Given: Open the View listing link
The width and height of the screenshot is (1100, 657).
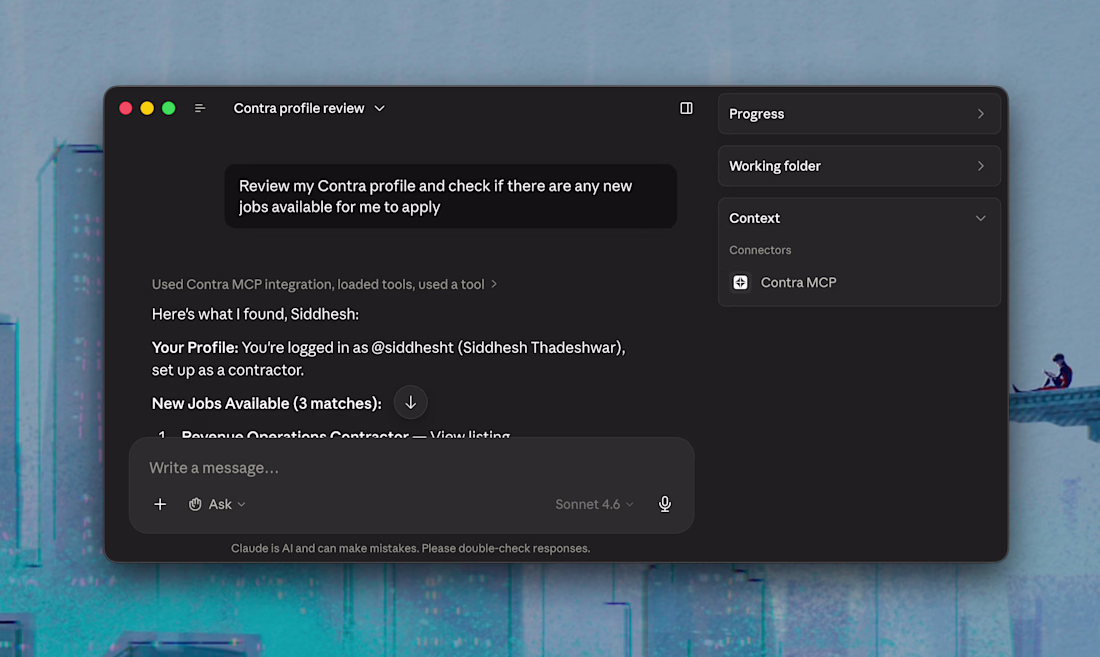Looking at the screenshot, I should 470,433.
